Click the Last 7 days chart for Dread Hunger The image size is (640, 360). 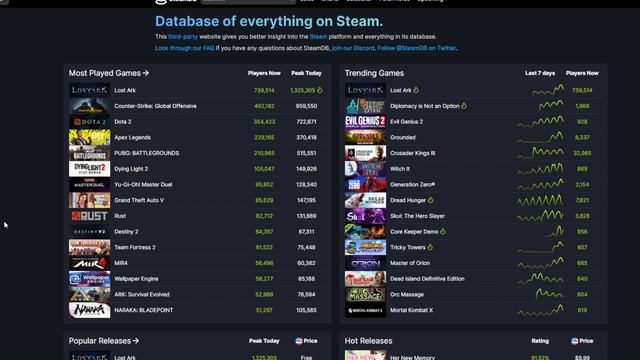[x=540, y=200]
